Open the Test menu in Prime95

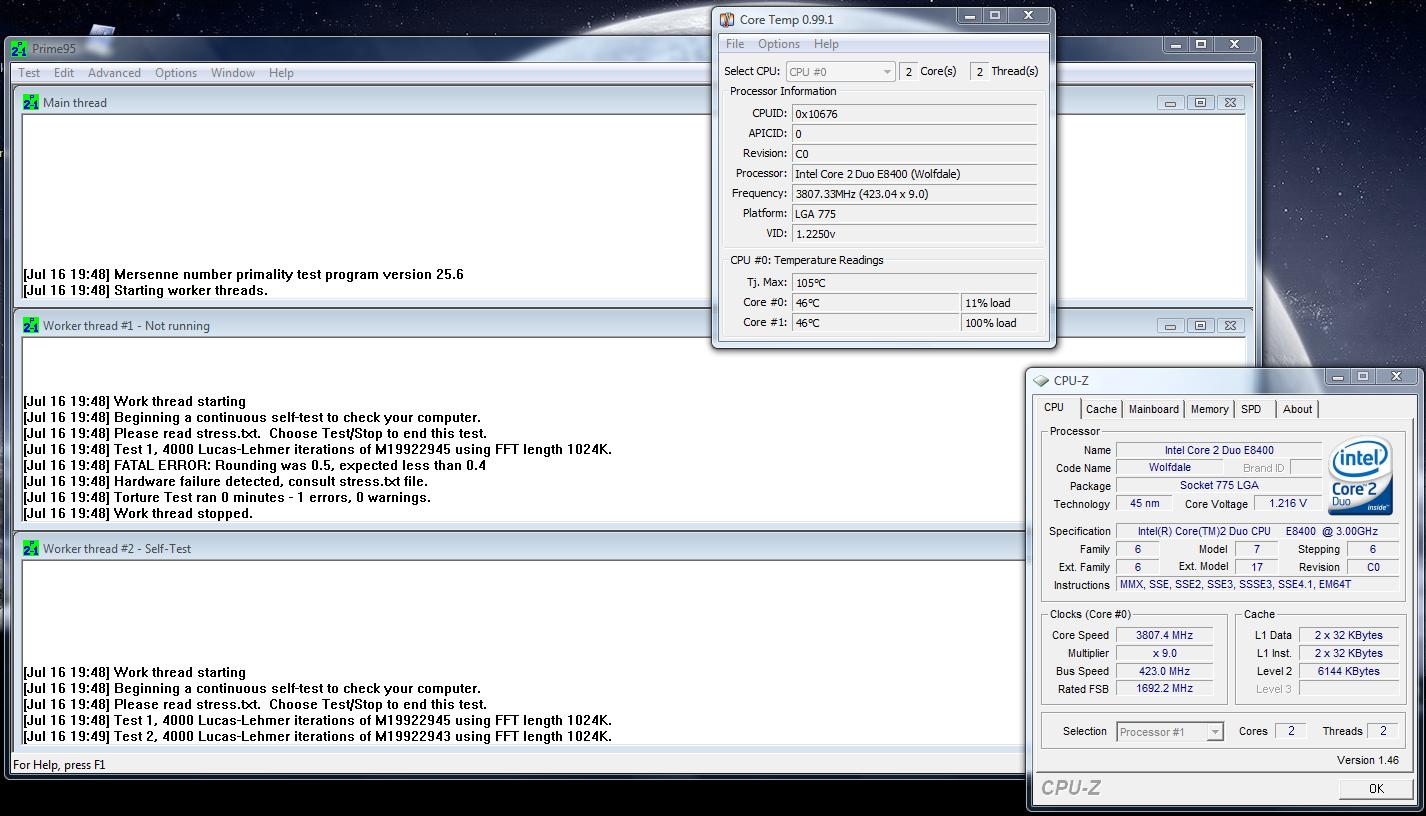[29, 73]
